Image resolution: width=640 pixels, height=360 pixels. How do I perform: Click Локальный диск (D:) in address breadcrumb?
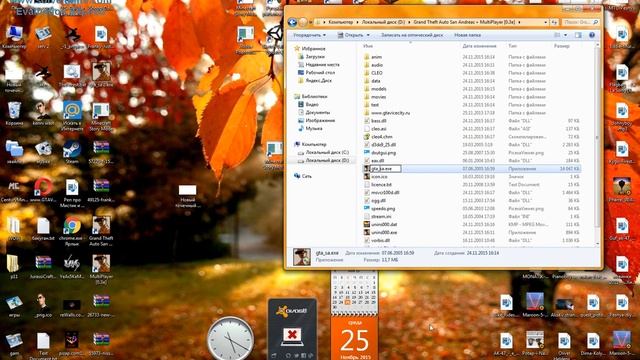click(383, 22)
